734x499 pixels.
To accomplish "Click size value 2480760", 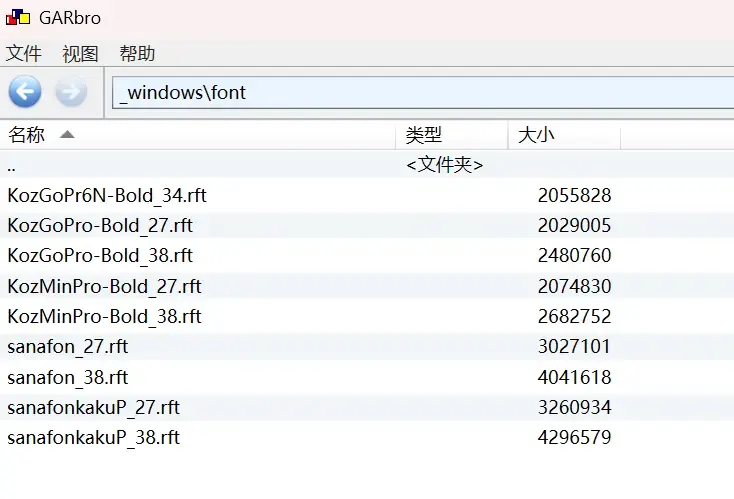I will [574, 256].
